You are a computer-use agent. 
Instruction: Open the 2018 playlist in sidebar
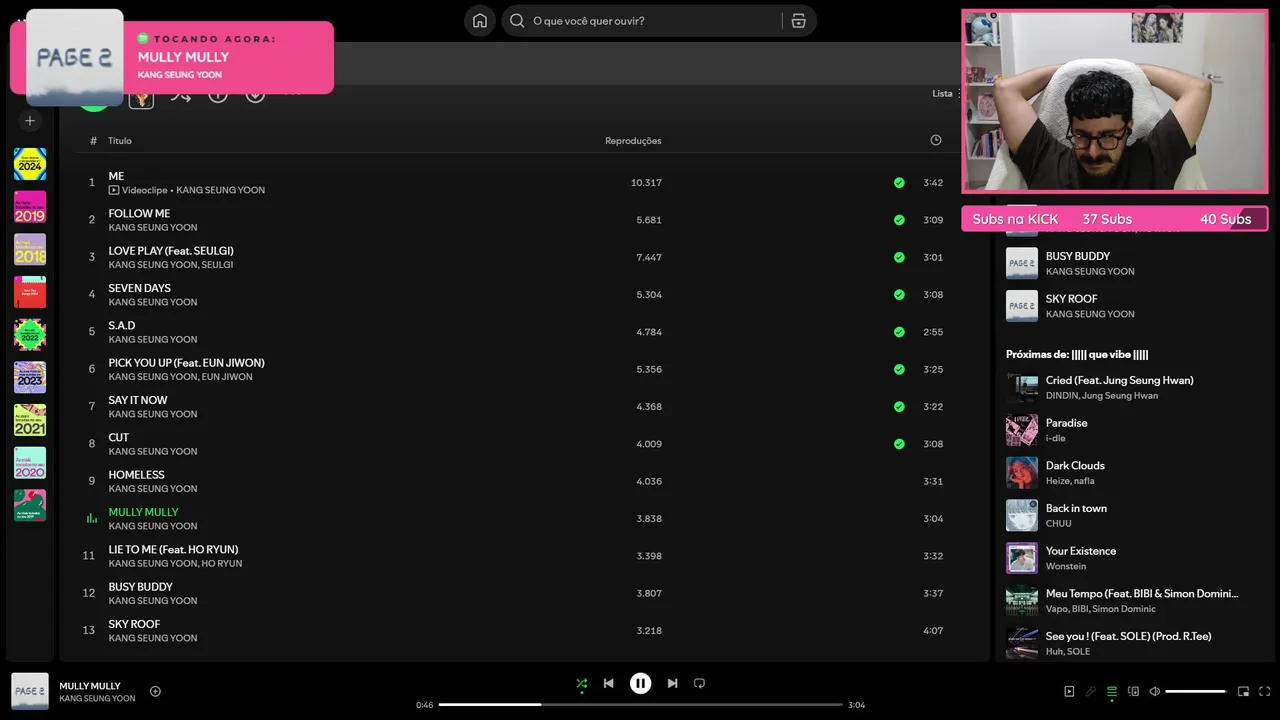click(x=30, y=249)
